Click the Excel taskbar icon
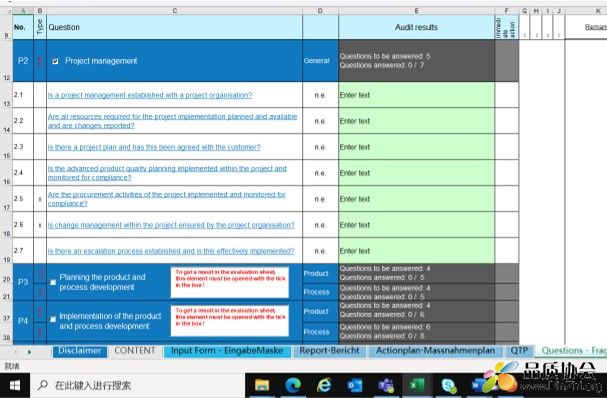This screenshot has width=607, height=398. click(417, 385)
